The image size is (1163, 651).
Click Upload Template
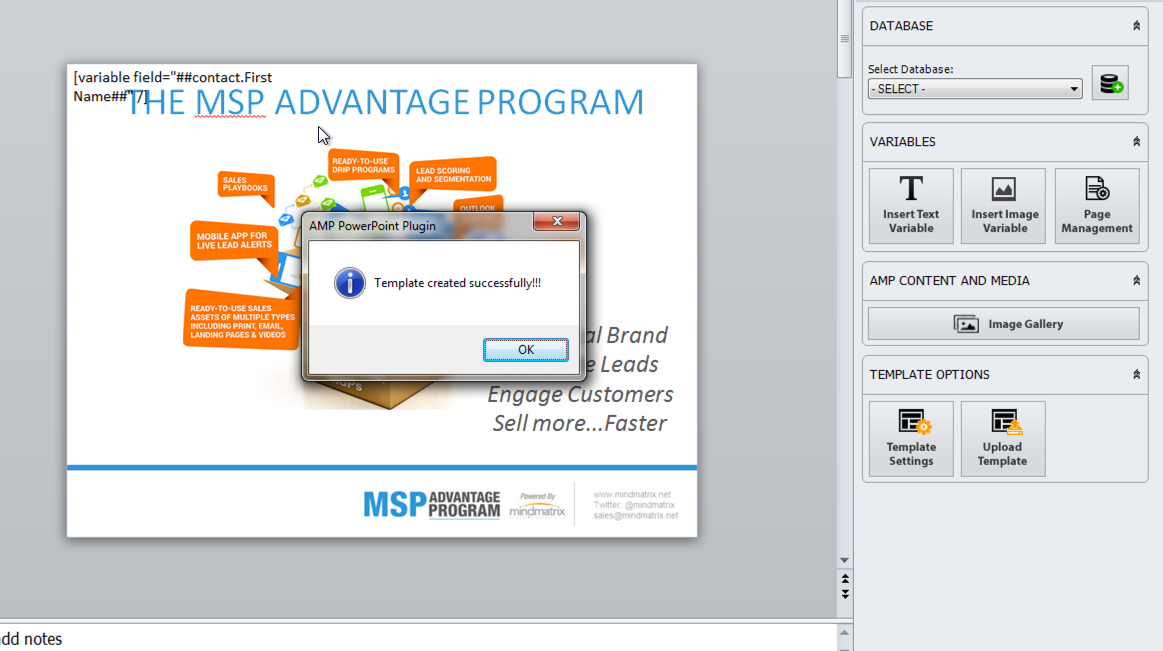coord(1003,439)
